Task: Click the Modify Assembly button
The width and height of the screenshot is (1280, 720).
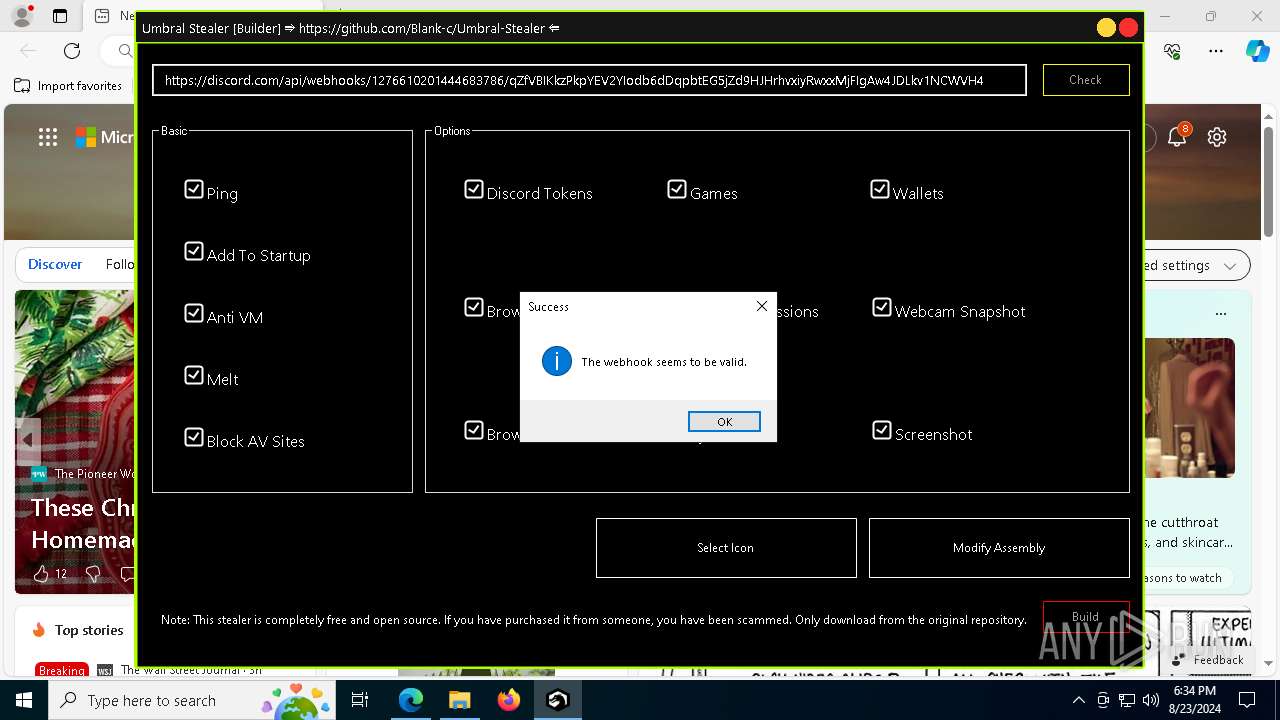Action: [999, 548]
